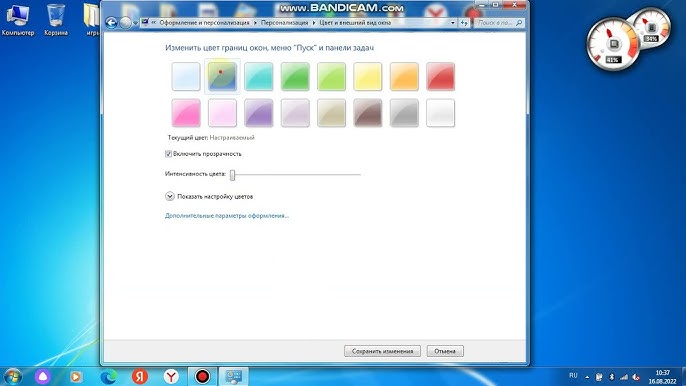This screenshot has width=686, height=386.
Task: Switch to the Bandicam recorder taskbar icon
Action: tap(202, 376)
